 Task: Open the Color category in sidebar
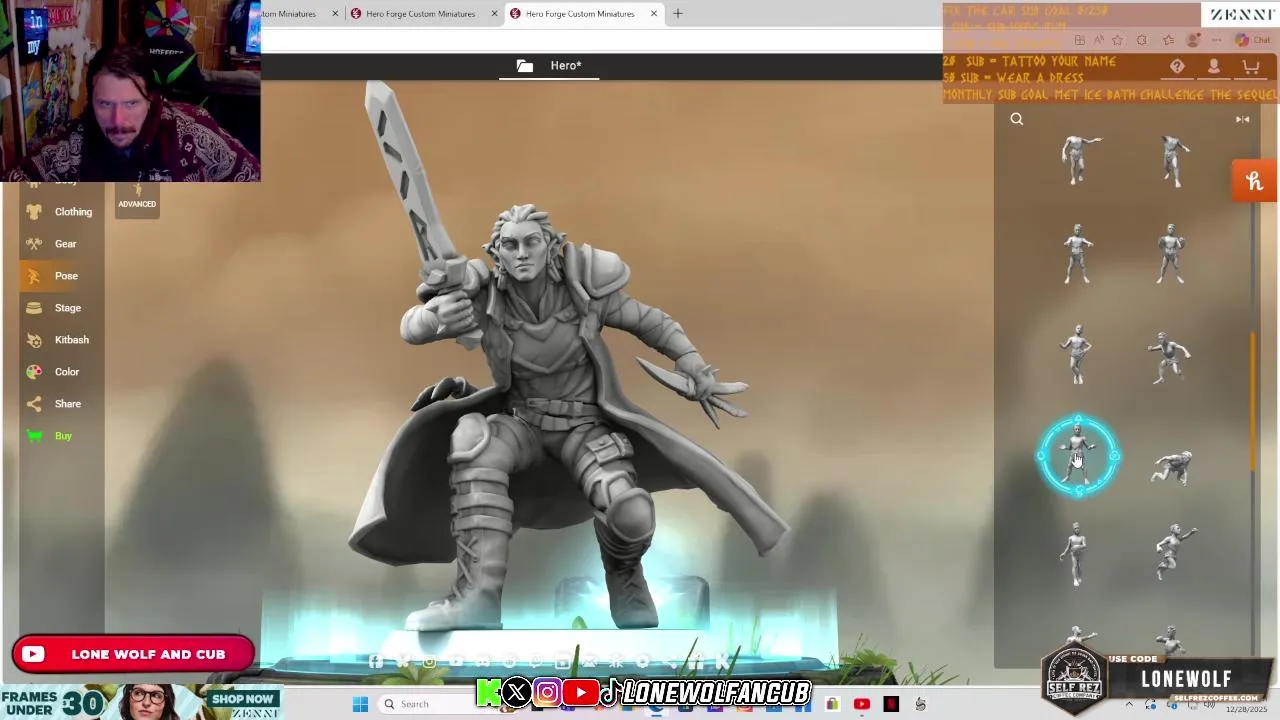coord(60,372)
